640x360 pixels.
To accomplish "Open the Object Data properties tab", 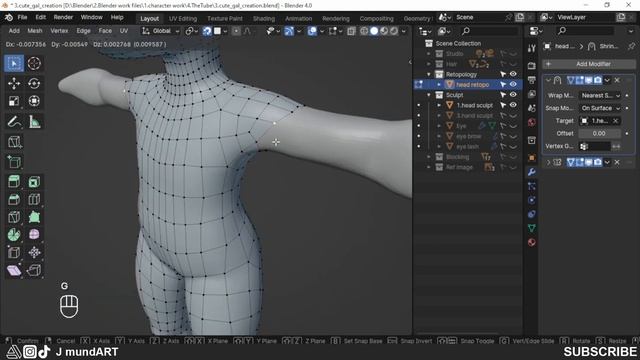I will (x=531, y=228).
